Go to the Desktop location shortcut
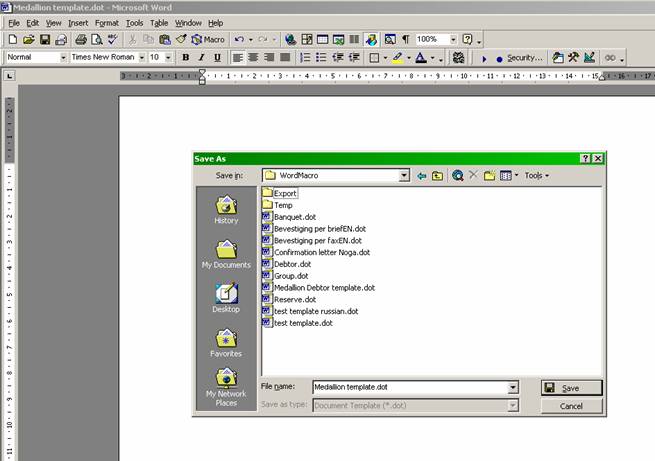Image resolution: width=655 pixels, height=461 pixels. (x=226, y=298)
